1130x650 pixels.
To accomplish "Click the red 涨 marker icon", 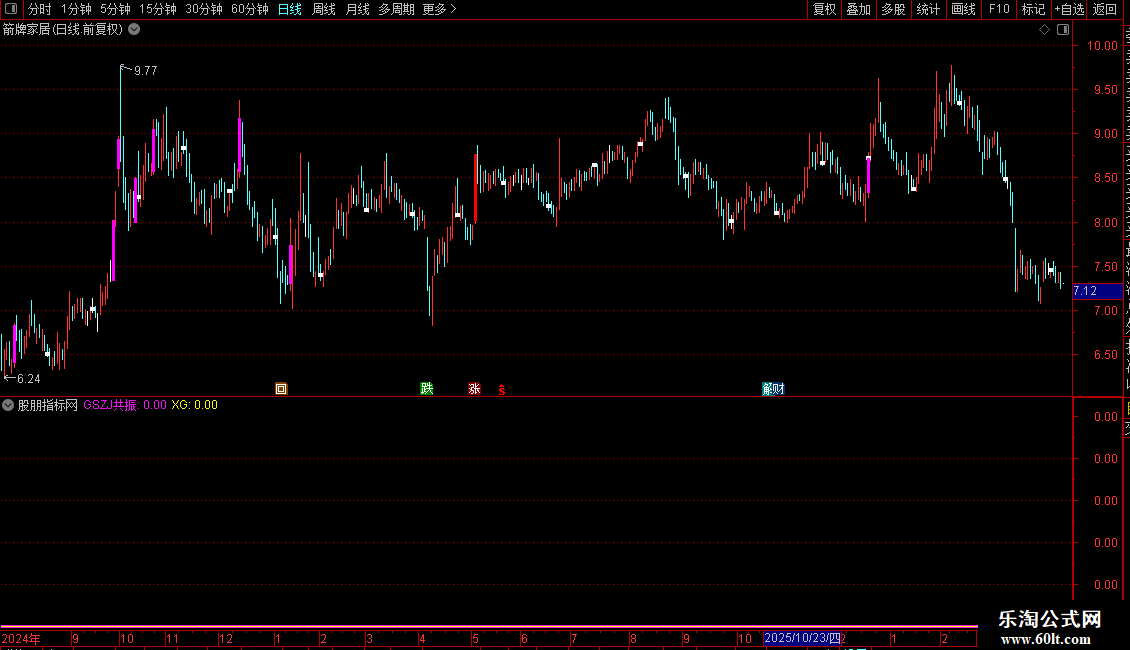I will coord(474,389).
